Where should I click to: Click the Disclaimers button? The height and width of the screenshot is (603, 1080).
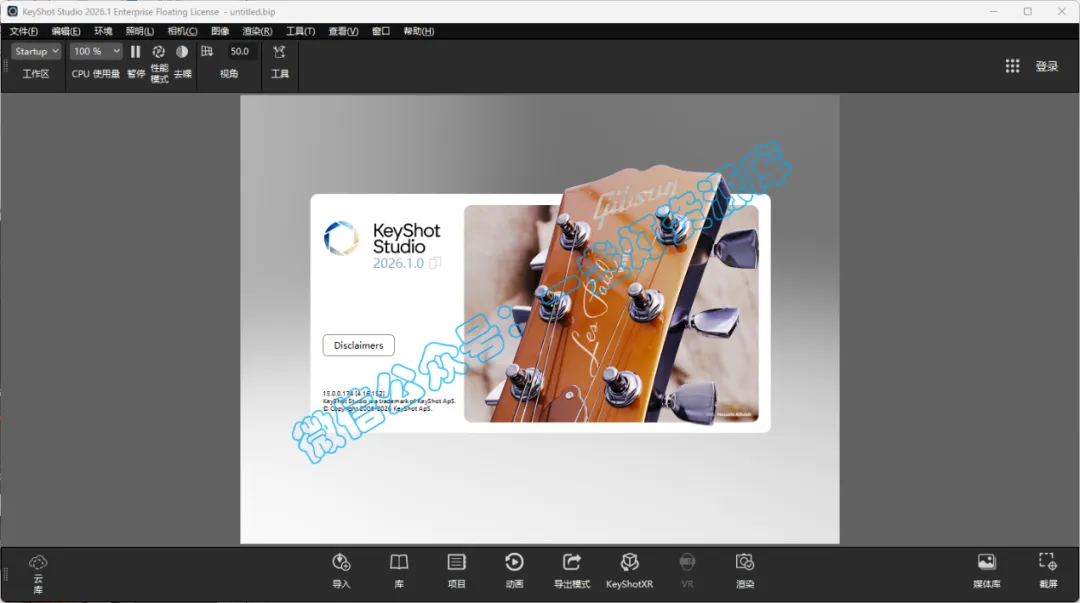358,345
